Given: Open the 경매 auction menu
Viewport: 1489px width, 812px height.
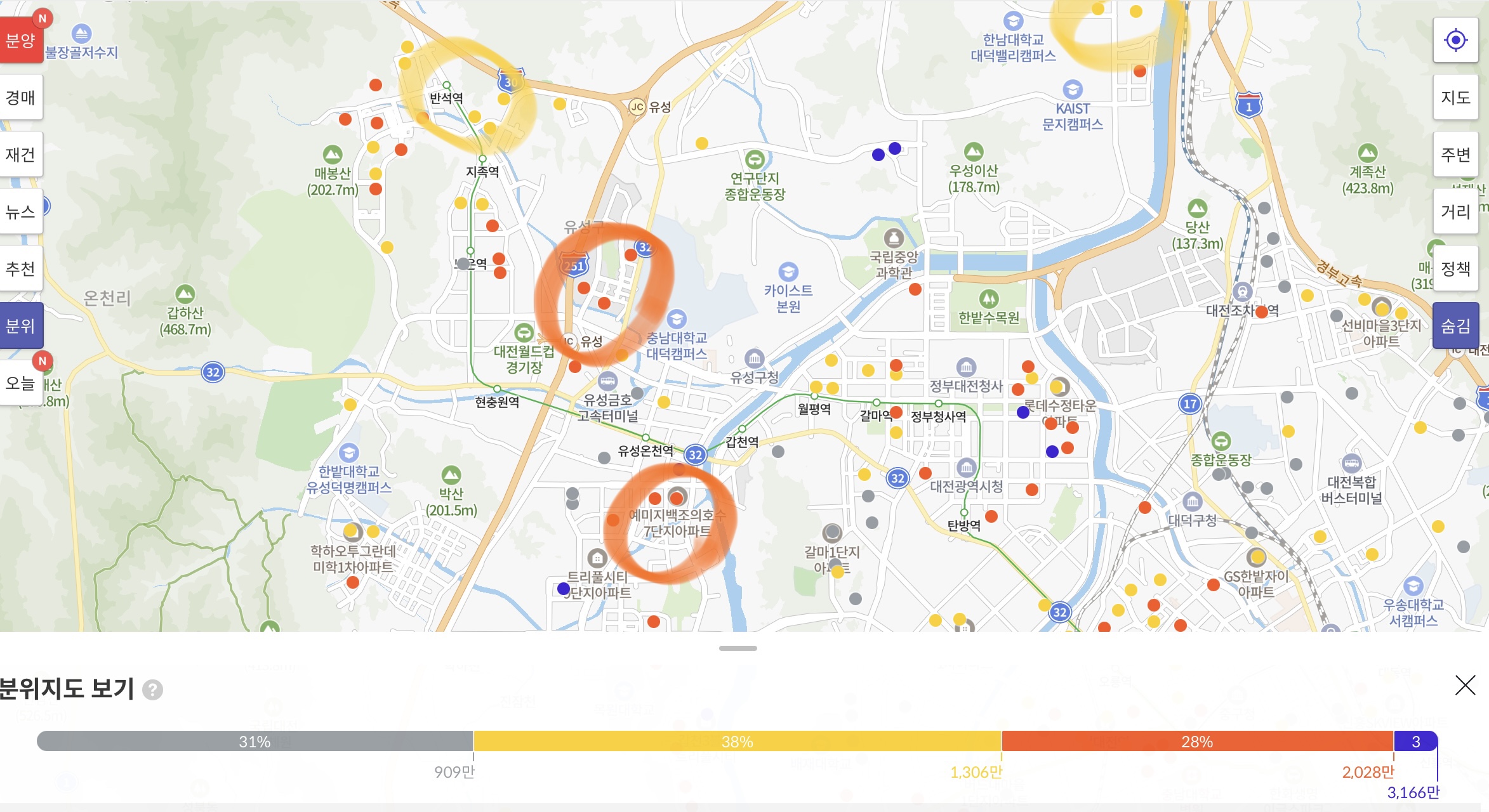Looking at the screenshot, I should 20,98.
